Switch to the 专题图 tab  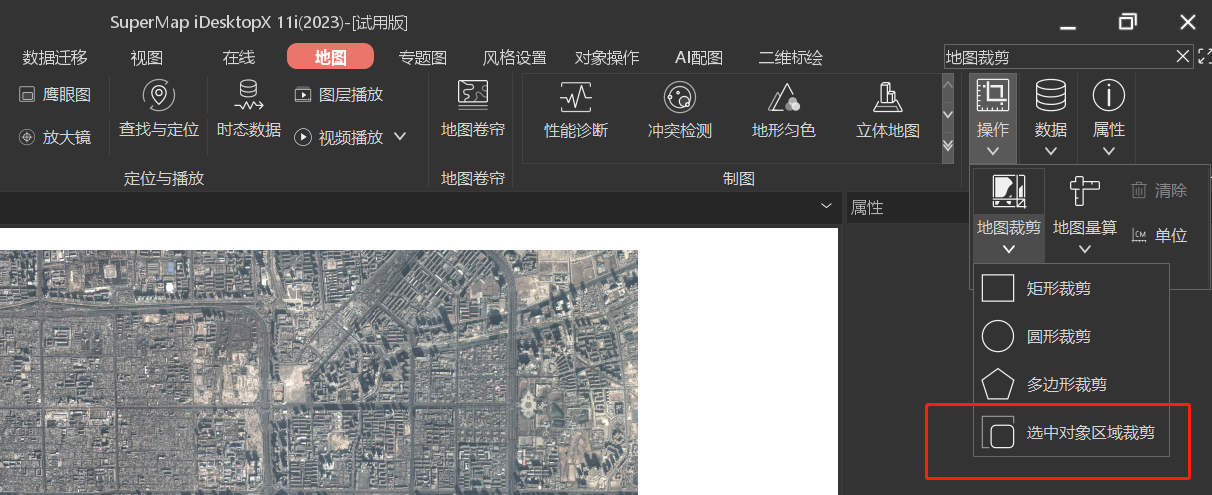(422, 58)
